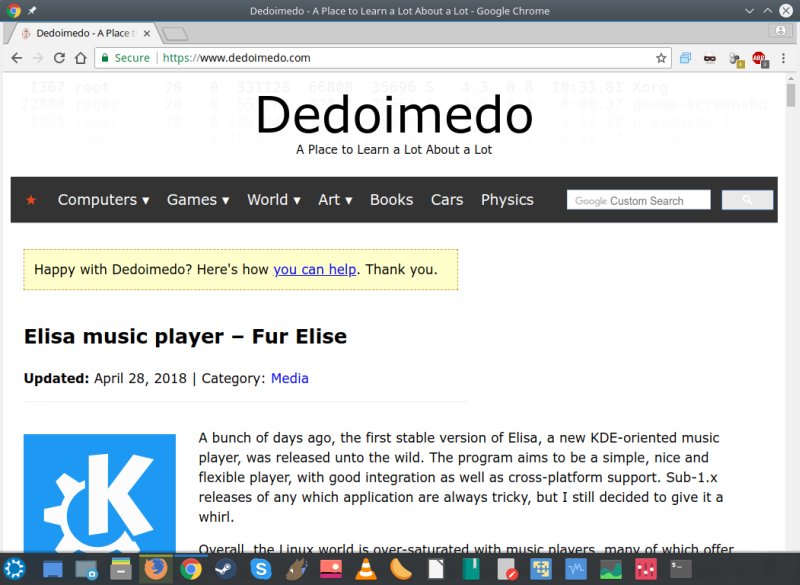Click the KDE logo article thumbnail
The image size is (800, 585).
tap(99, 493)
